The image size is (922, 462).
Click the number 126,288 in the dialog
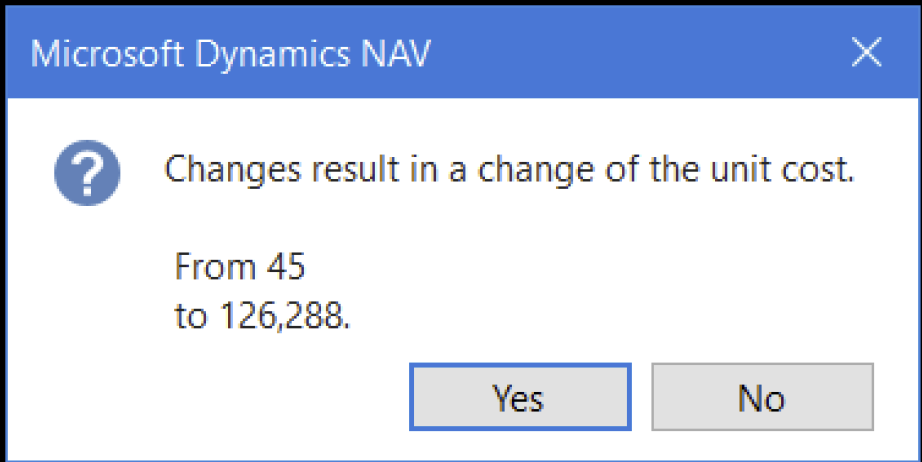(281, 317)
